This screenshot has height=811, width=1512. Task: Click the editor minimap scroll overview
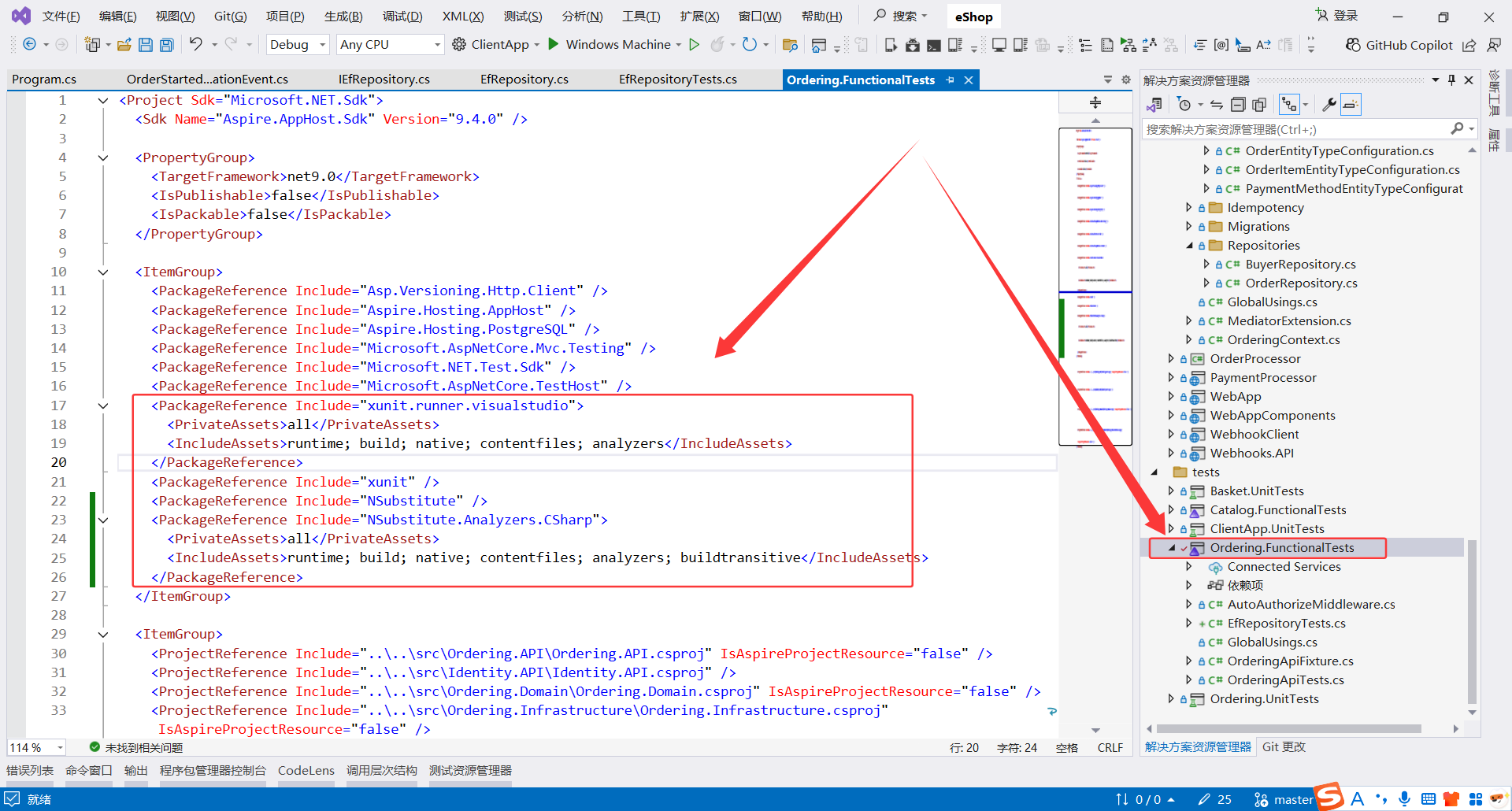tap(1095, 287)
